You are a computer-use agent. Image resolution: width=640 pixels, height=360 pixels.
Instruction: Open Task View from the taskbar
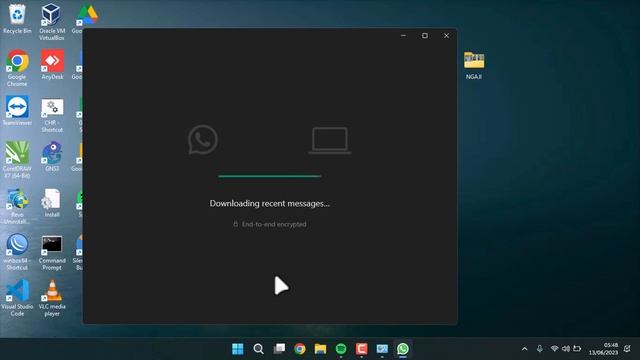coord(279,349)
